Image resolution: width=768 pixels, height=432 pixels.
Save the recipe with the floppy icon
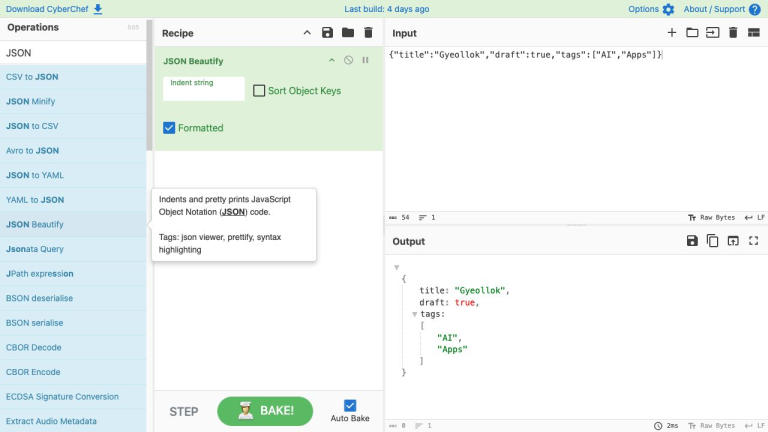(327, 33)
